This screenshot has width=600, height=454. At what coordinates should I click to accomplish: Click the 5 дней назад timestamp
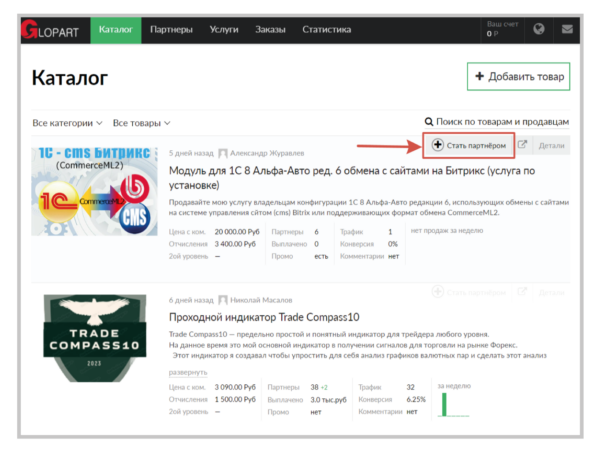191,153
